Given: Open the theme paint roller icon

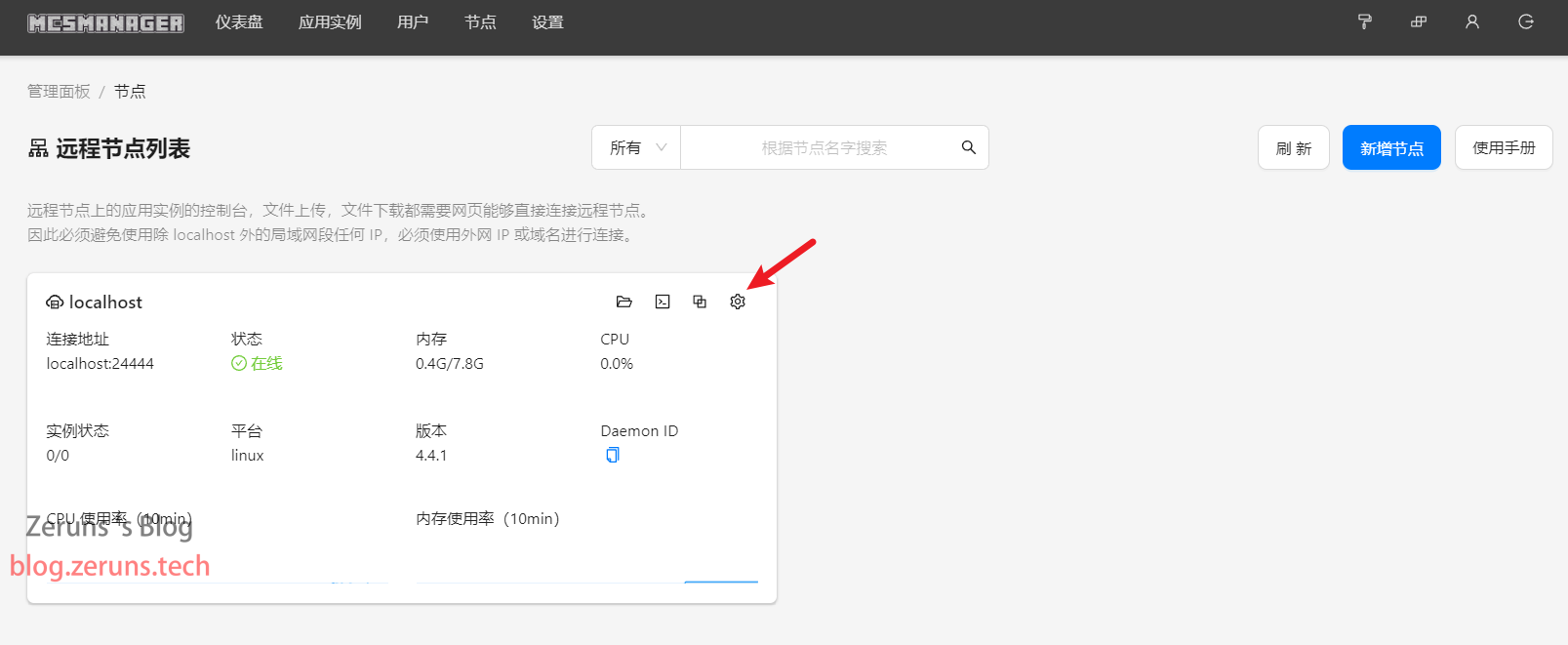Looking at the screenshot, I should 1365,21.
